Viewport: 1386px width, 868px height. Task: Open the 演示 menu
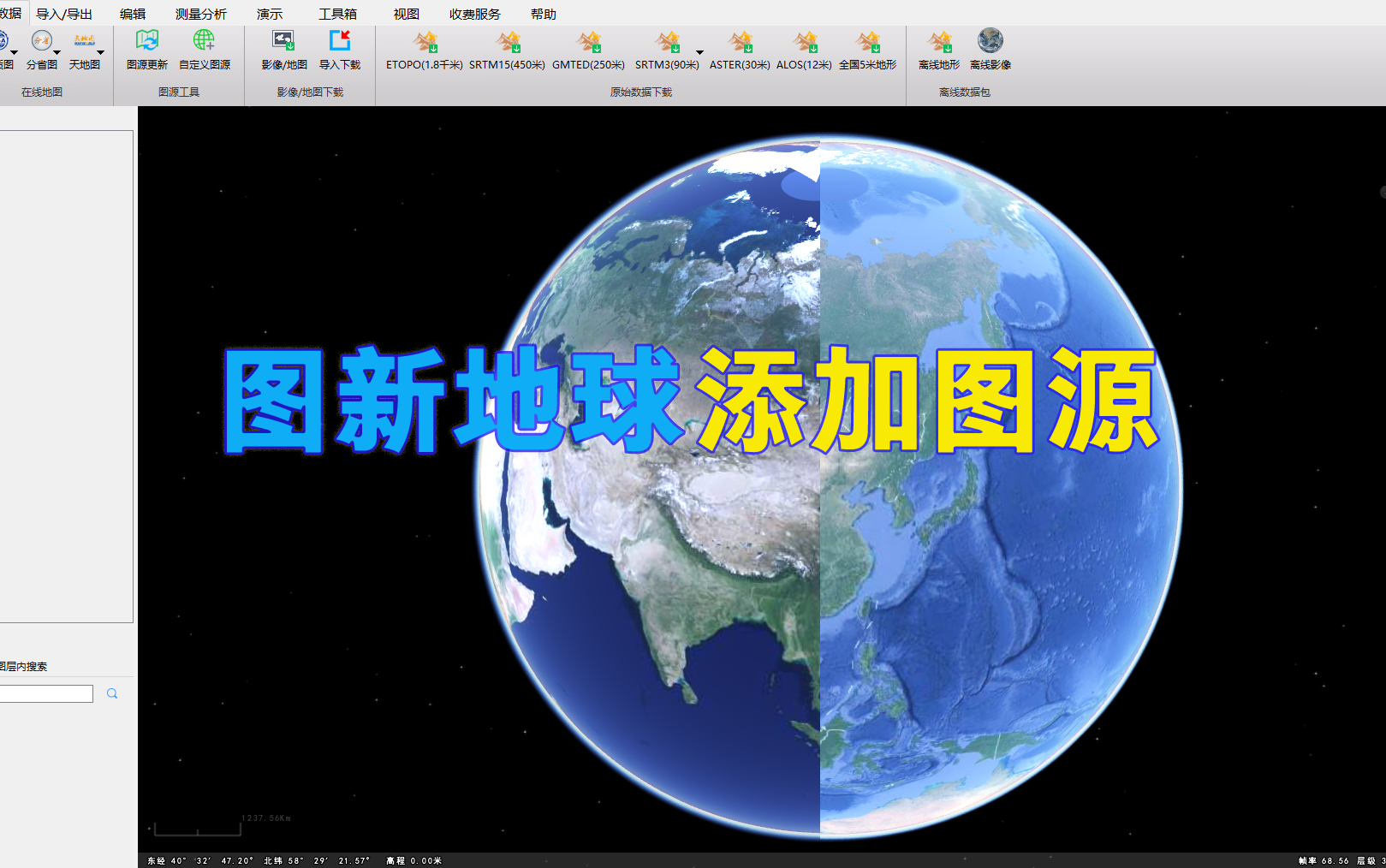pyautogui.click(x=270, y=14)
